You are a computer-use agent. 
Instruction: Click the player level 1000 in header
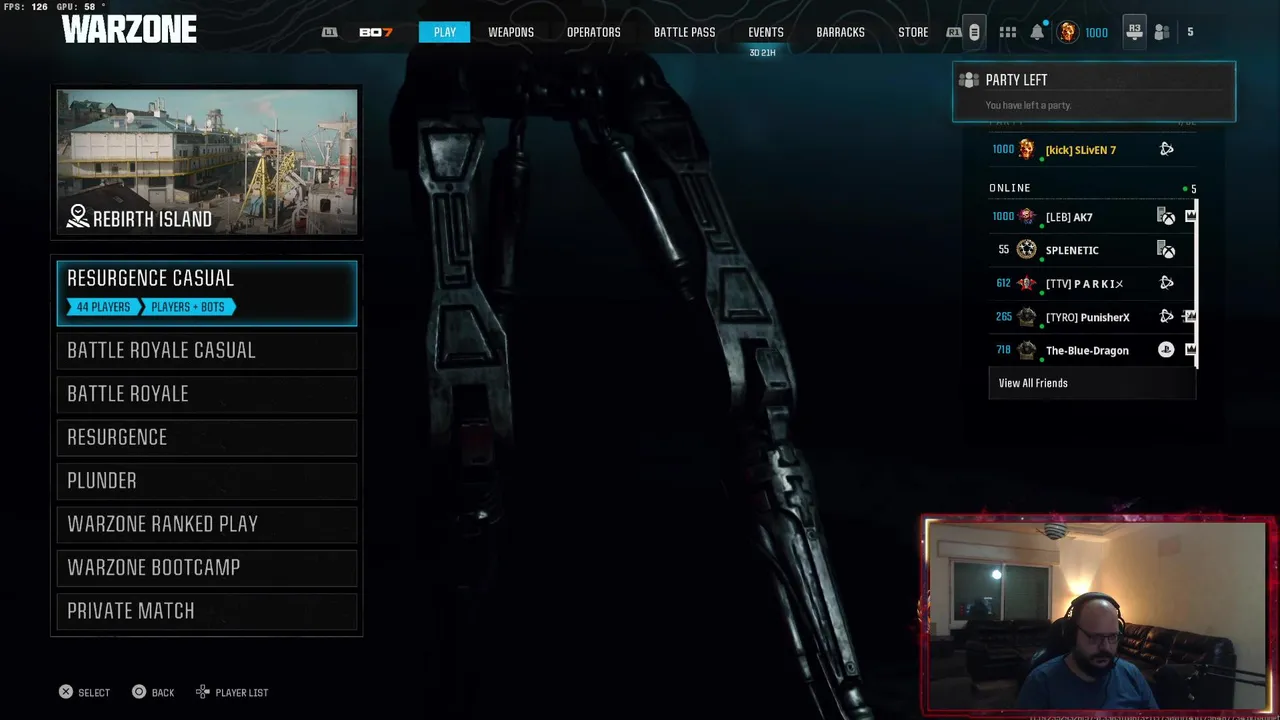tap(1096, 32)
